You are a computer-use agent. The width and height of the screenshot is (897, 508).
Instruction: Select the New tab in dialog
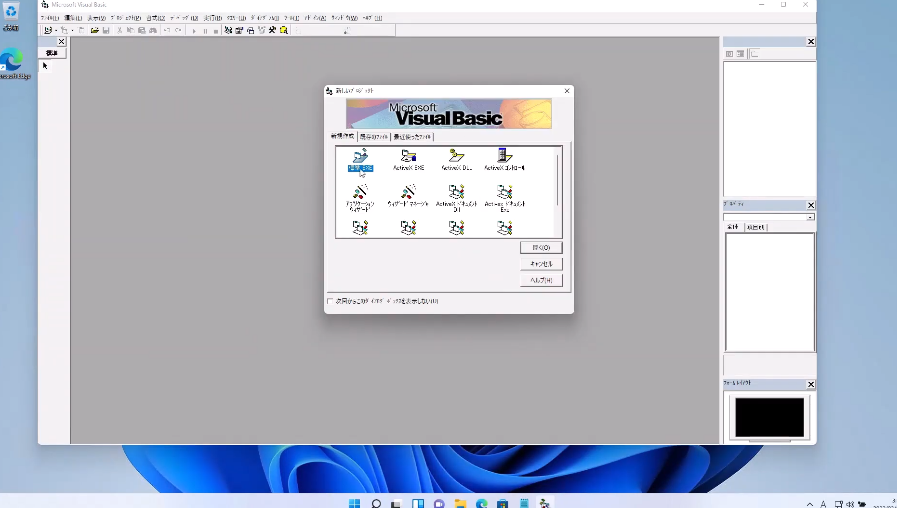343,136
